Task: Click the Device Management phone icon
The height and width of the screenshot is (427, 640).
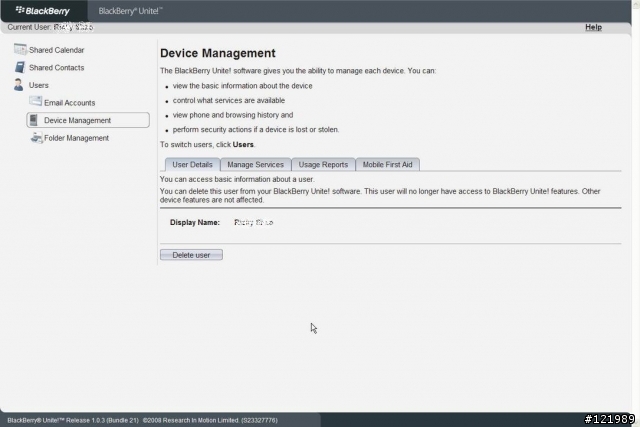Action: click(34, 120)
